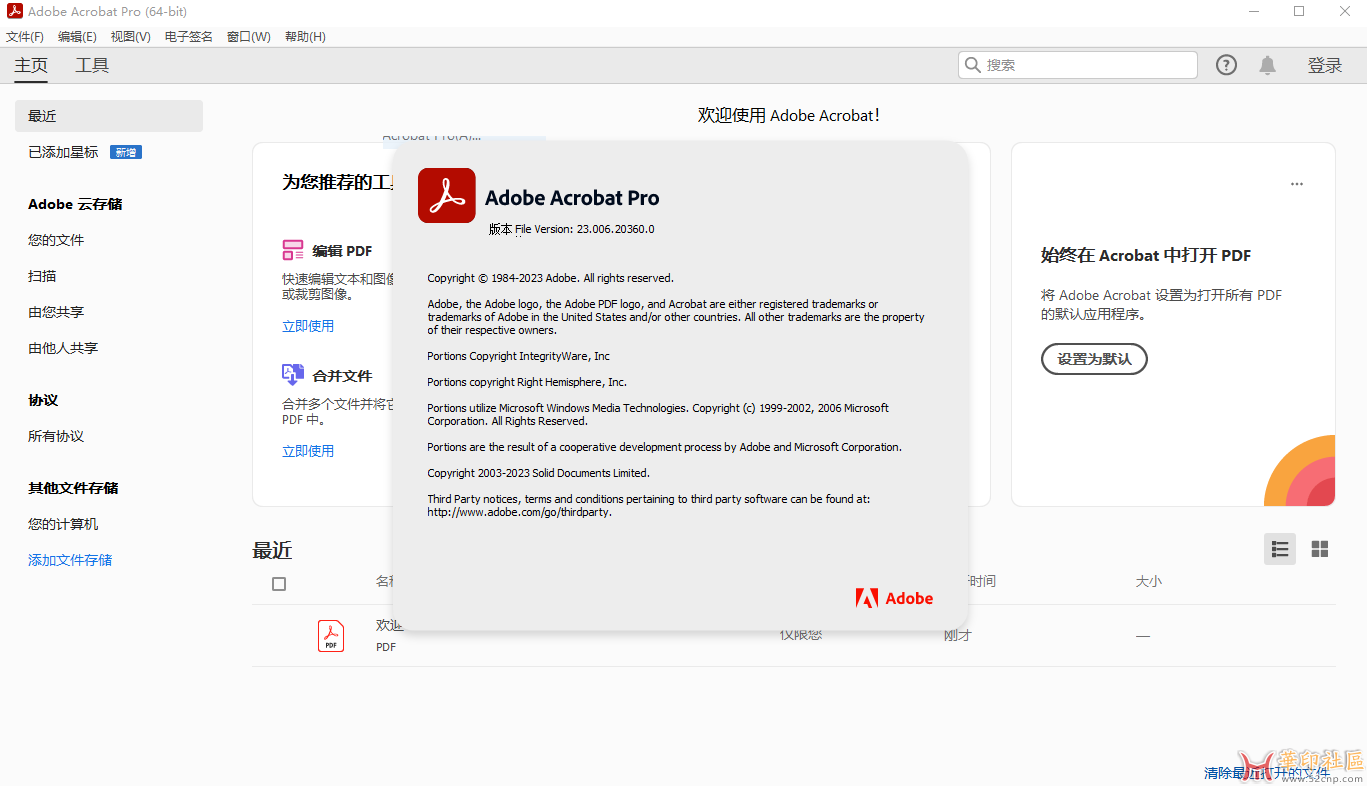This screenshot has height=786, width=1367.
Task: Open the 文件(F) menu
Action: pos(25,37)
